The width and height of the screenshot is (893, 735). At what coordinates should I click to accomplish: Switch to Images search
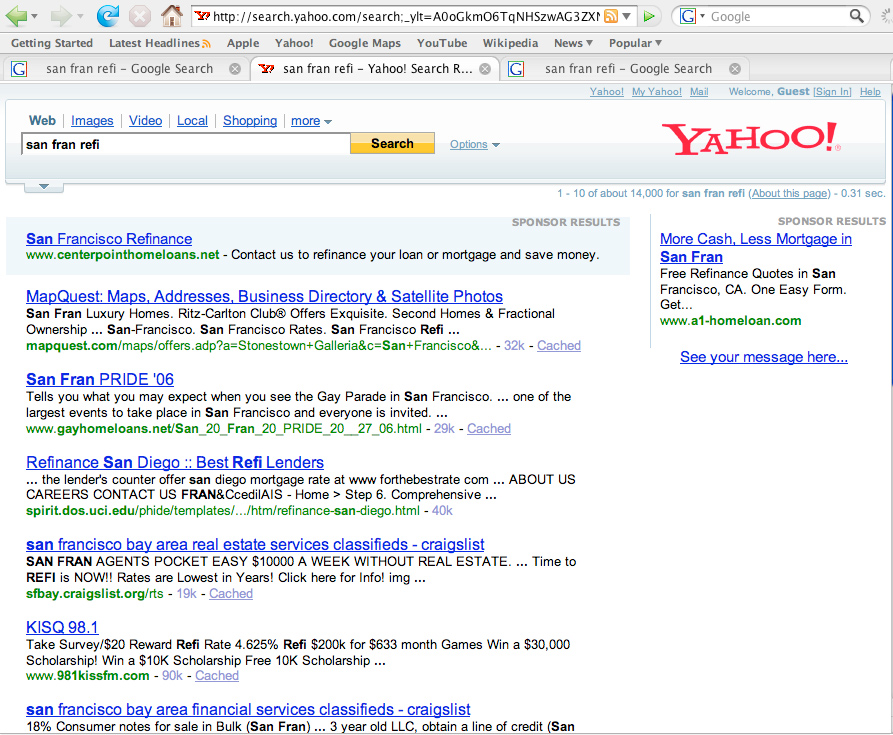(x=92, y=121)
